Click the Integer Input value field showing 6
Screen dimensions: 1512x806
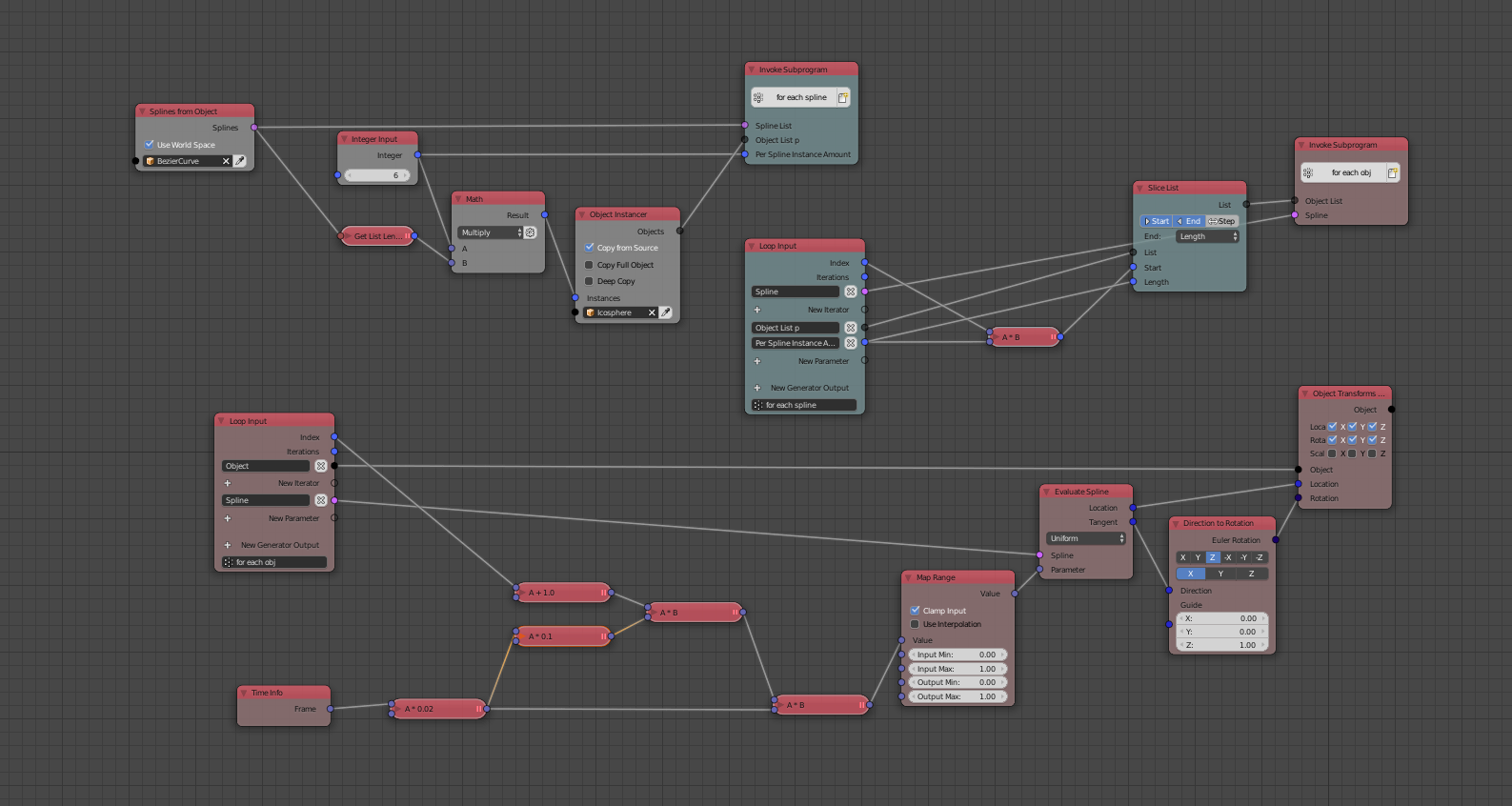pyautogui.click(x=377, y=175)
